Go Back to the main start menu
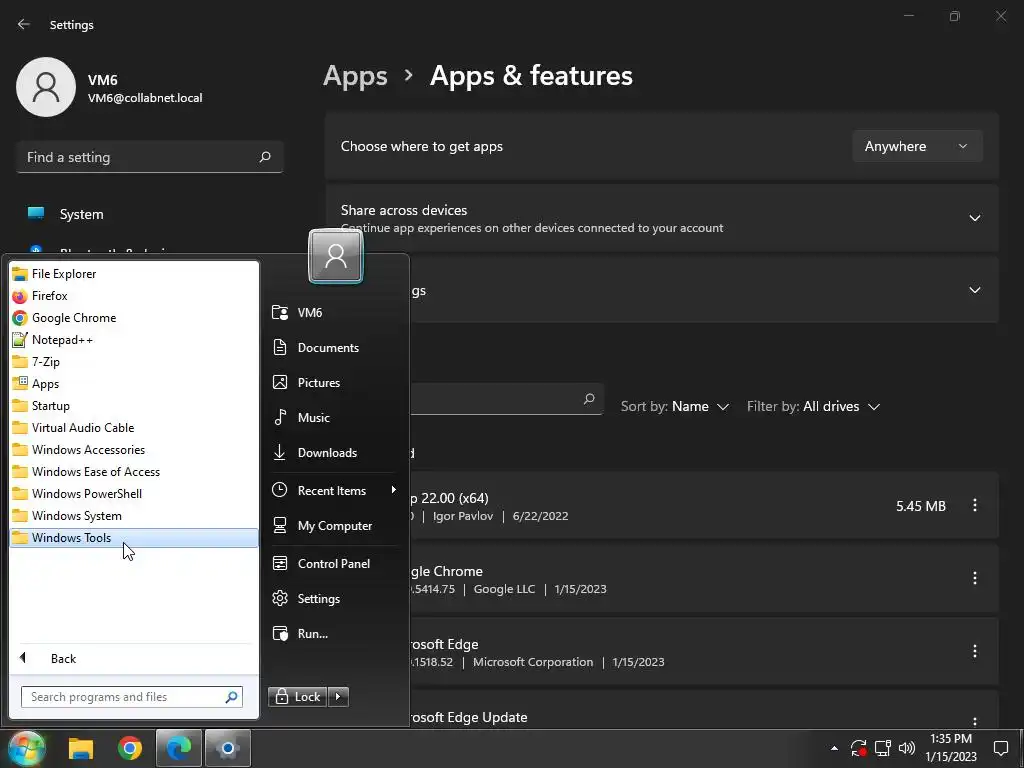This screenshot has width=1024, height=768. pos(134,658)
